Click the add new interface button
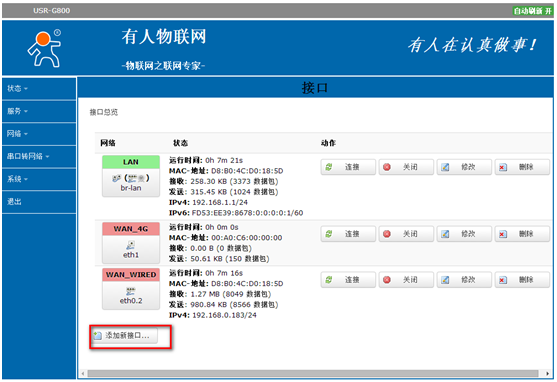 point(124,335)
